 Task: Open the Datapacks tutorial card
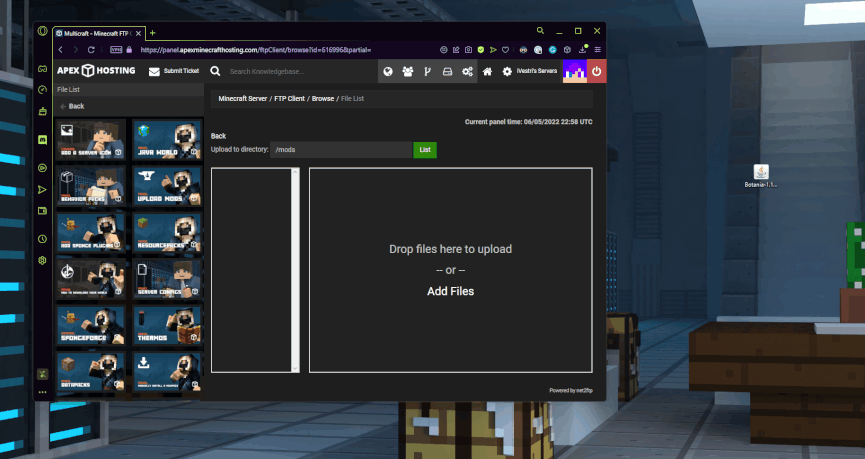91,372
